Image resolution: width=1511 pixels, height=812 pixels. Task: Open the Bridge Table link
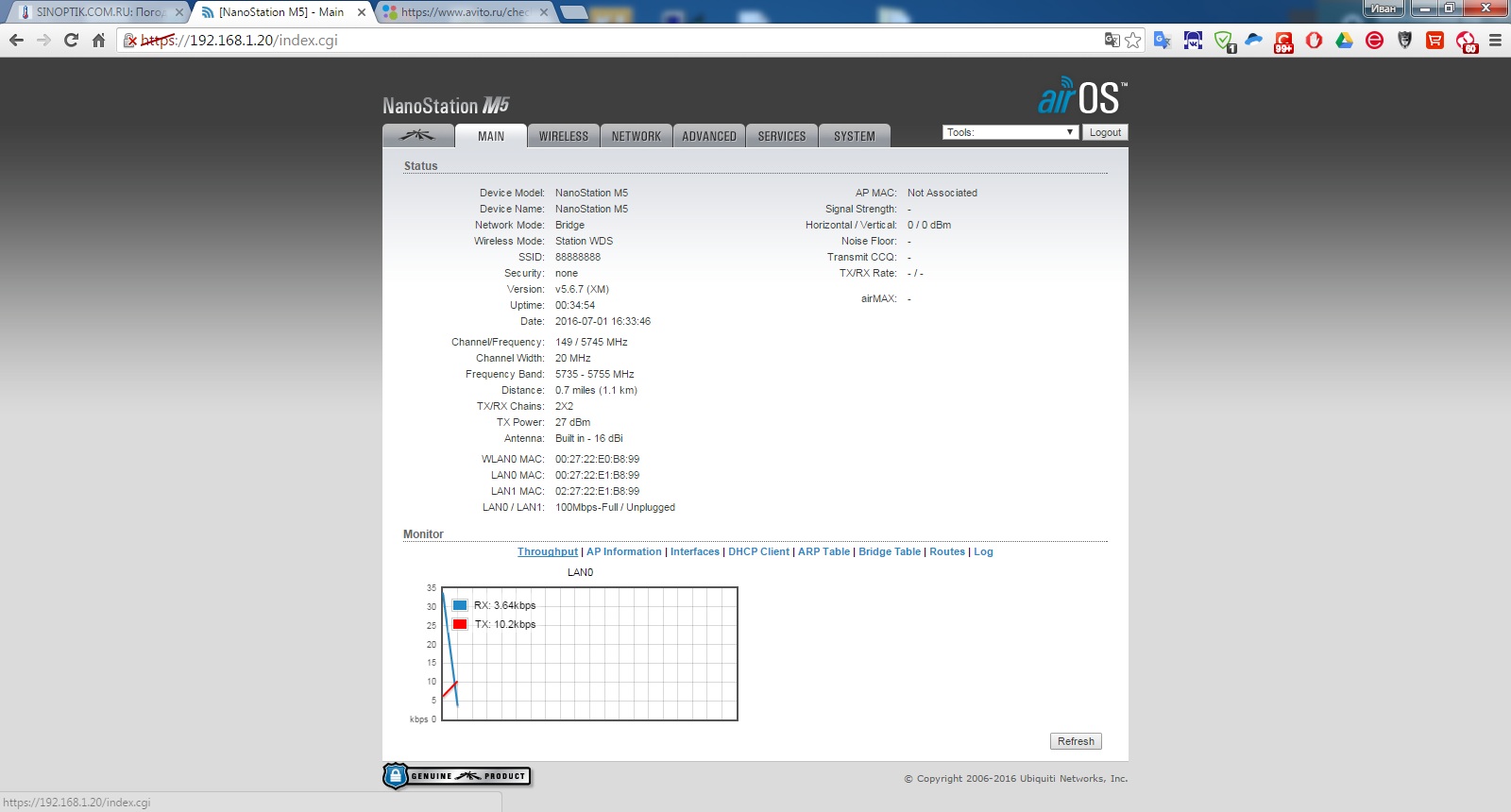(x=890, y=551)
